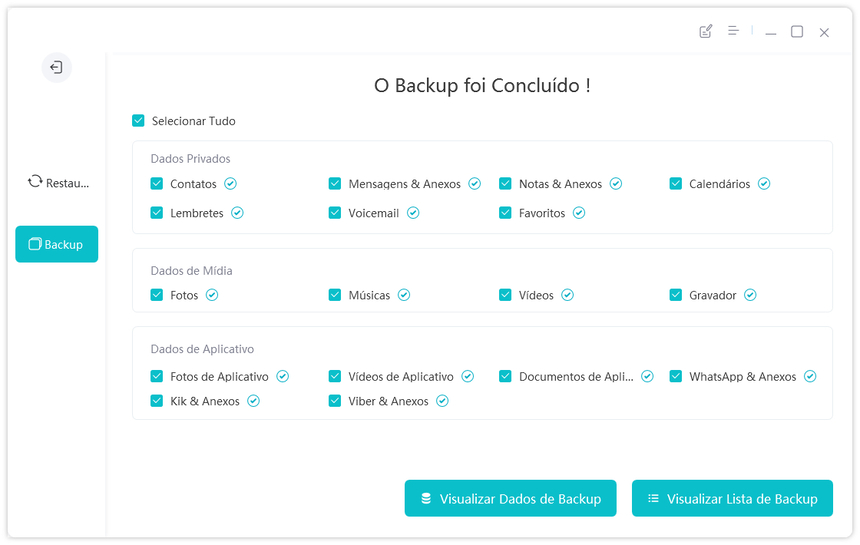Open the feedback edit icon in title bar
This screenshot has width=860, height=545.
coord(706,32)
